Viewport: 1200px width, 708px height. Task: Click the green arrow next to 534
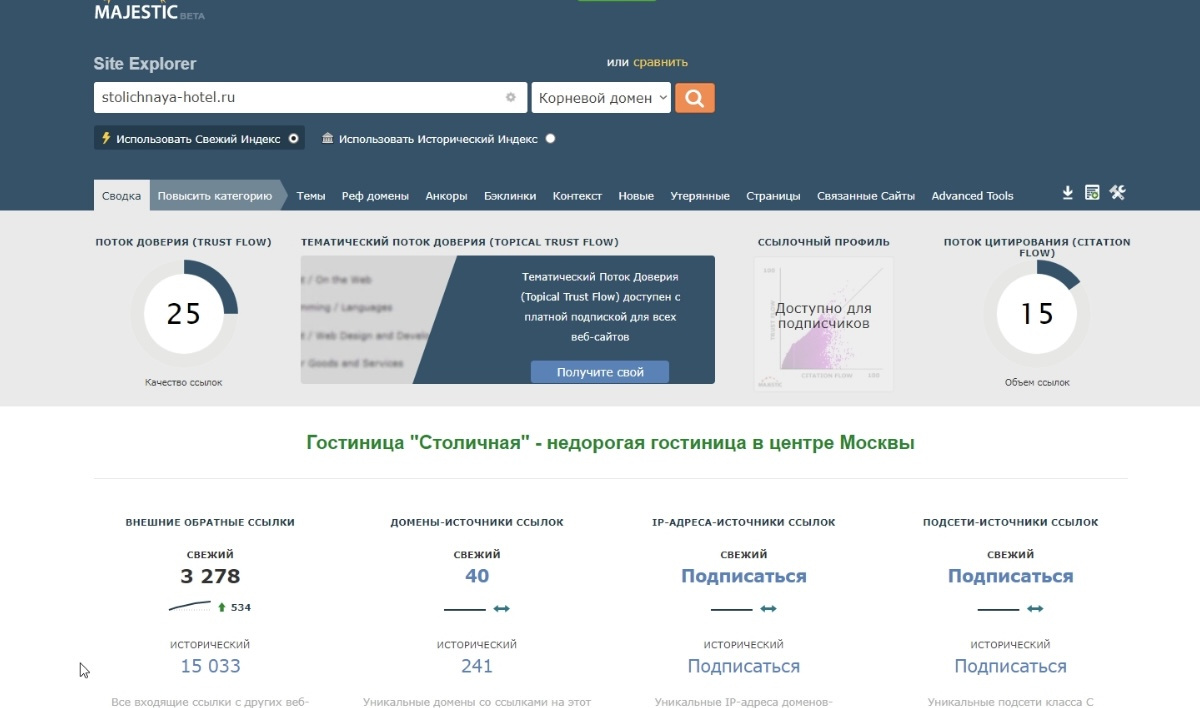coord(221,607)
